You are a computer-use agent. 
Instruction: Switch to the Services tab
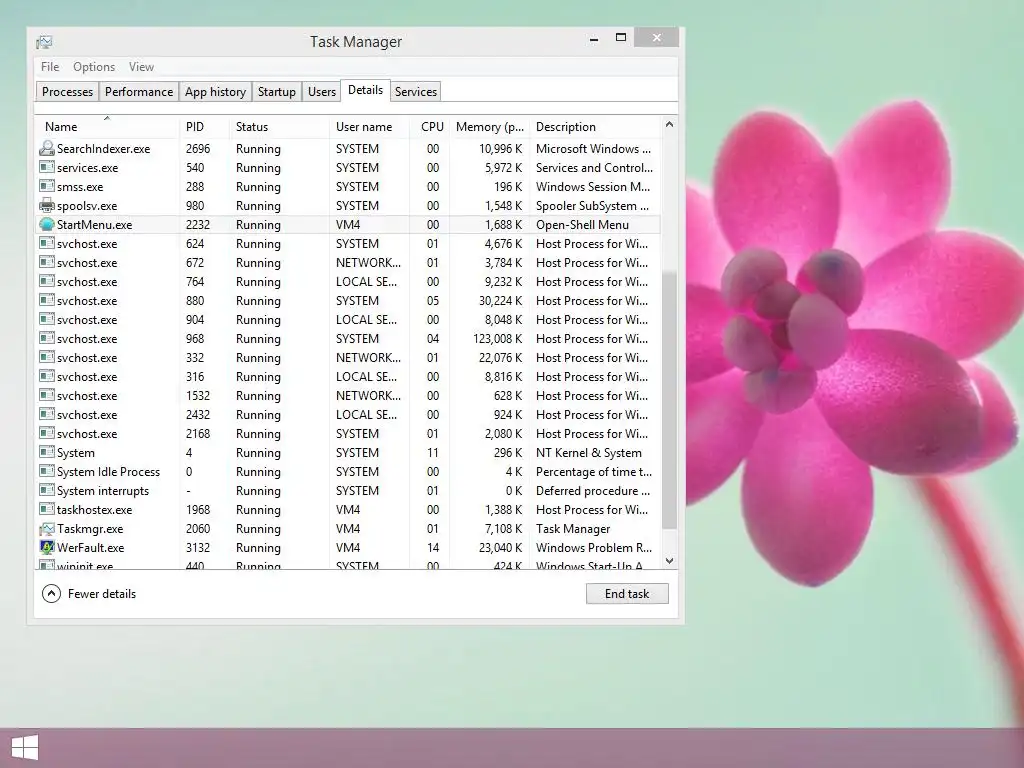415,91
